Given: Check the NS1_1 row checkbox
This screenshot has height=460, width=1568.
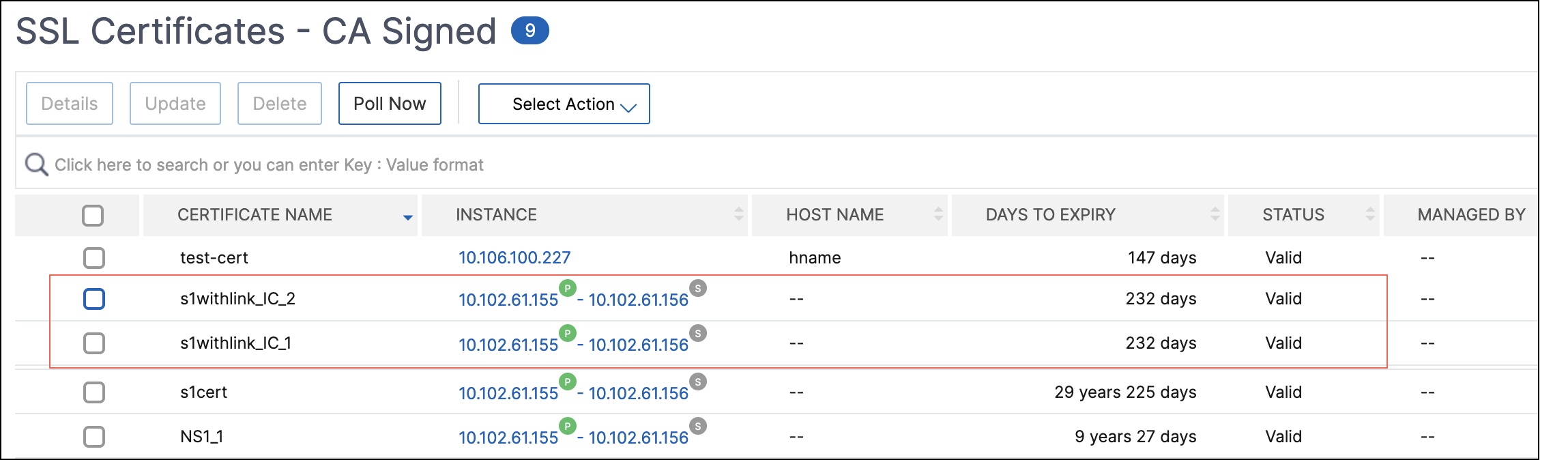Looking at the screenshot, I should point(94,437).
